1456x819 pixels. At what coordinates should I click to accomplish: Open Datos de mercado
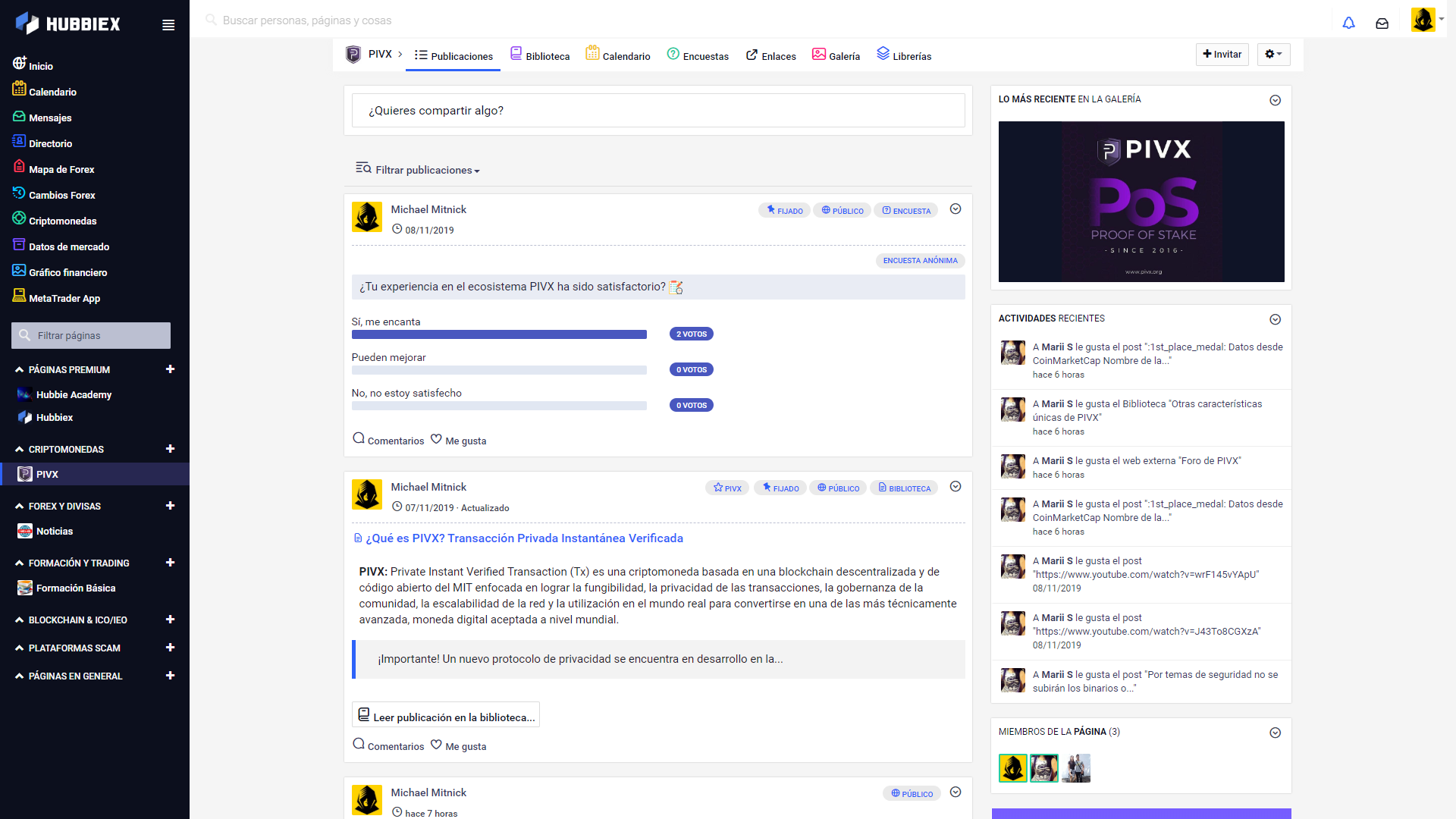click(x=61, y=246)
